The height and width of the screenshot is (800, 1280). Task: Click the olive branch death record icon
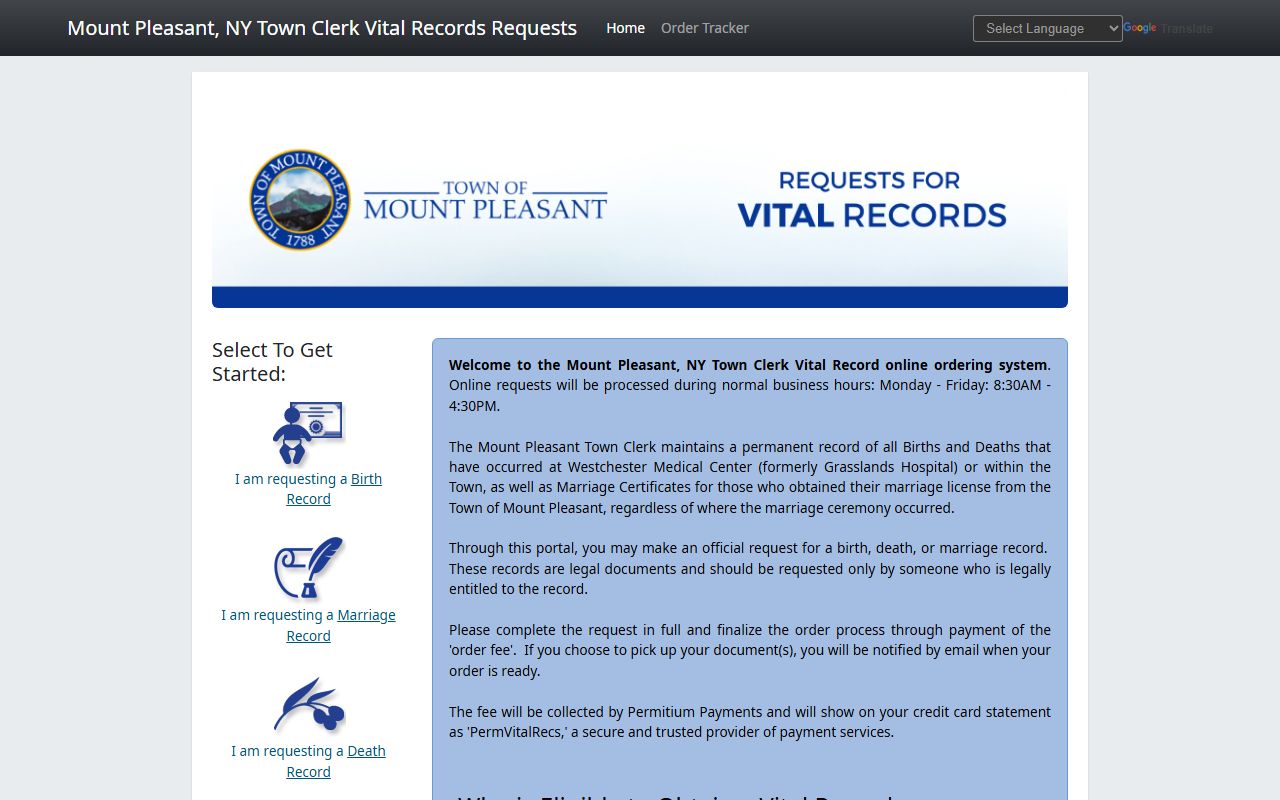(308, 705)
